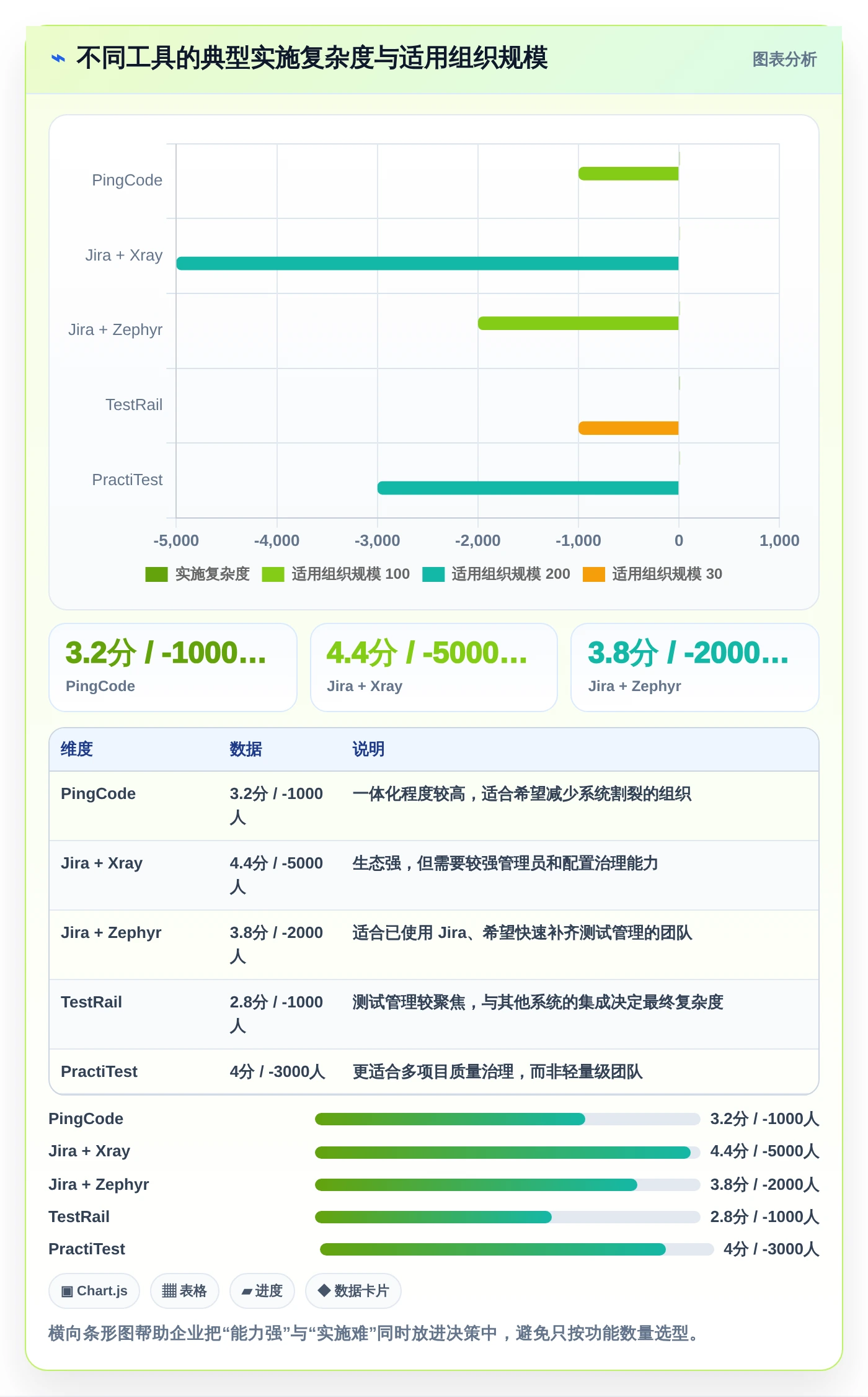Open the PingCode 3.2分 data card

point(173,667)
